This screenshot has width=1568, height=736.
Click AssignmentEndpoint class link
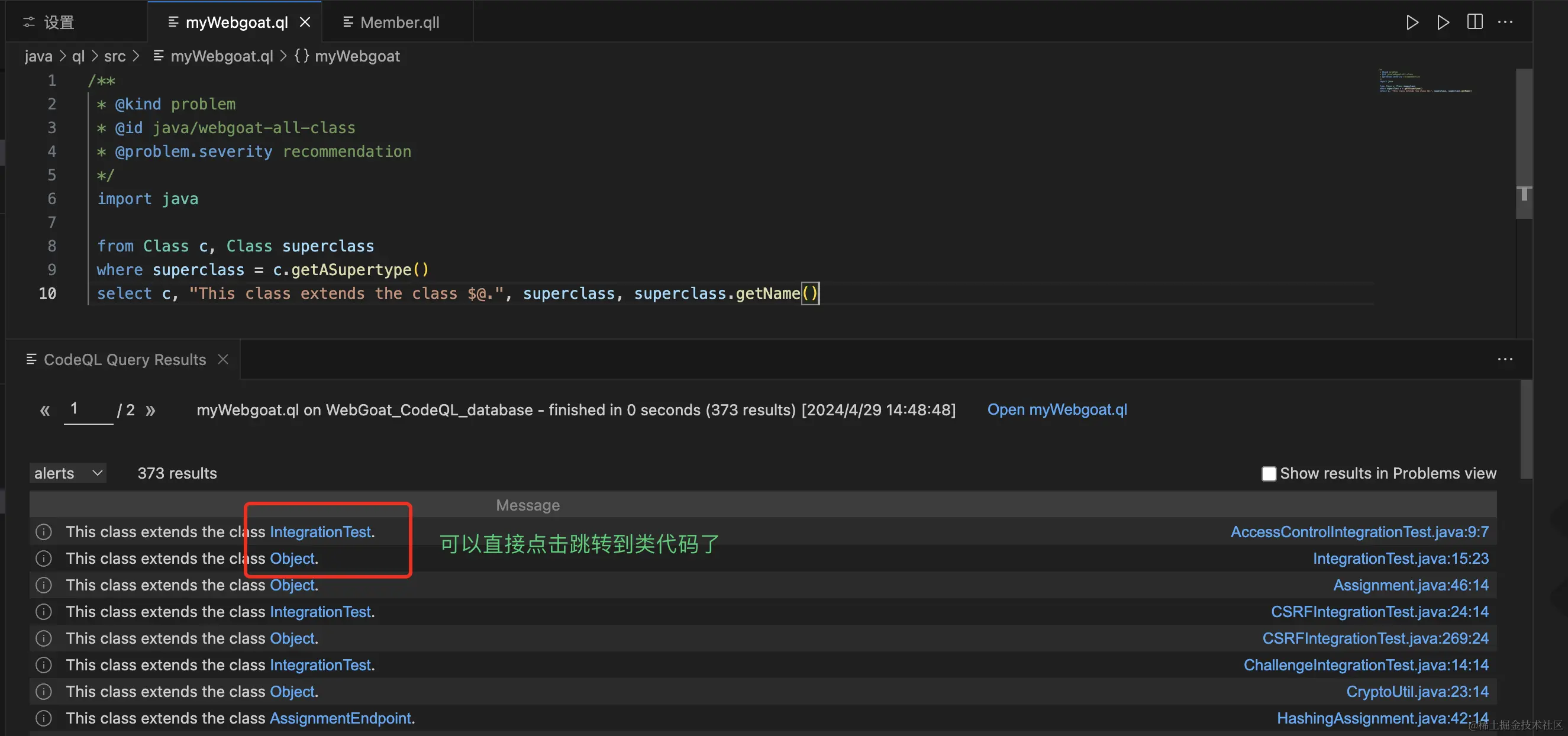[x=340, y=718]
